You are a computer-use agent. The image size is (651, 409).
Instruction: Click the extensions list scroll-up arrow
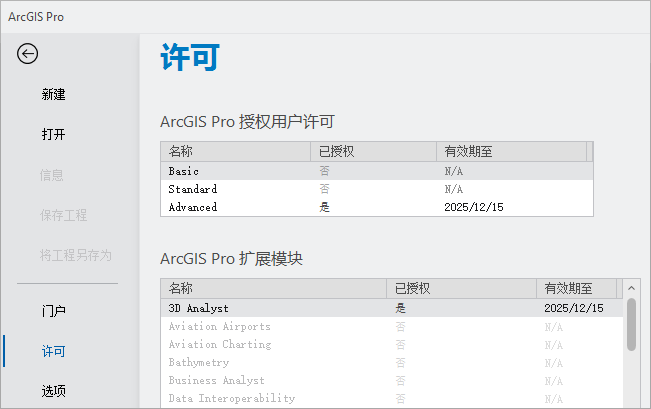click(x=631, y=288)
